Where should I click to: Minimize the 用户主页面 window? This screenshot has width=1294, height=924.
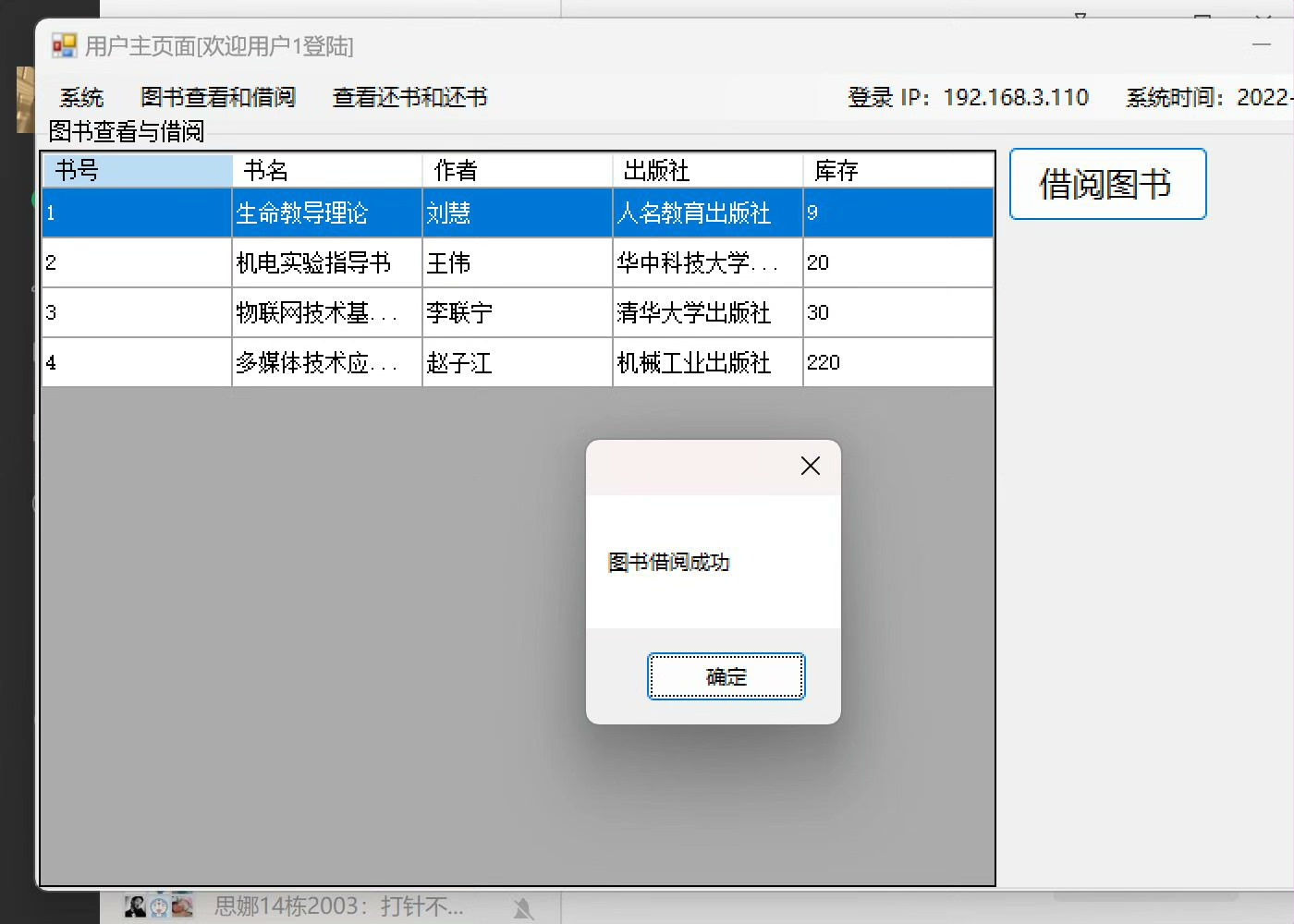[x=1262, y=44]
